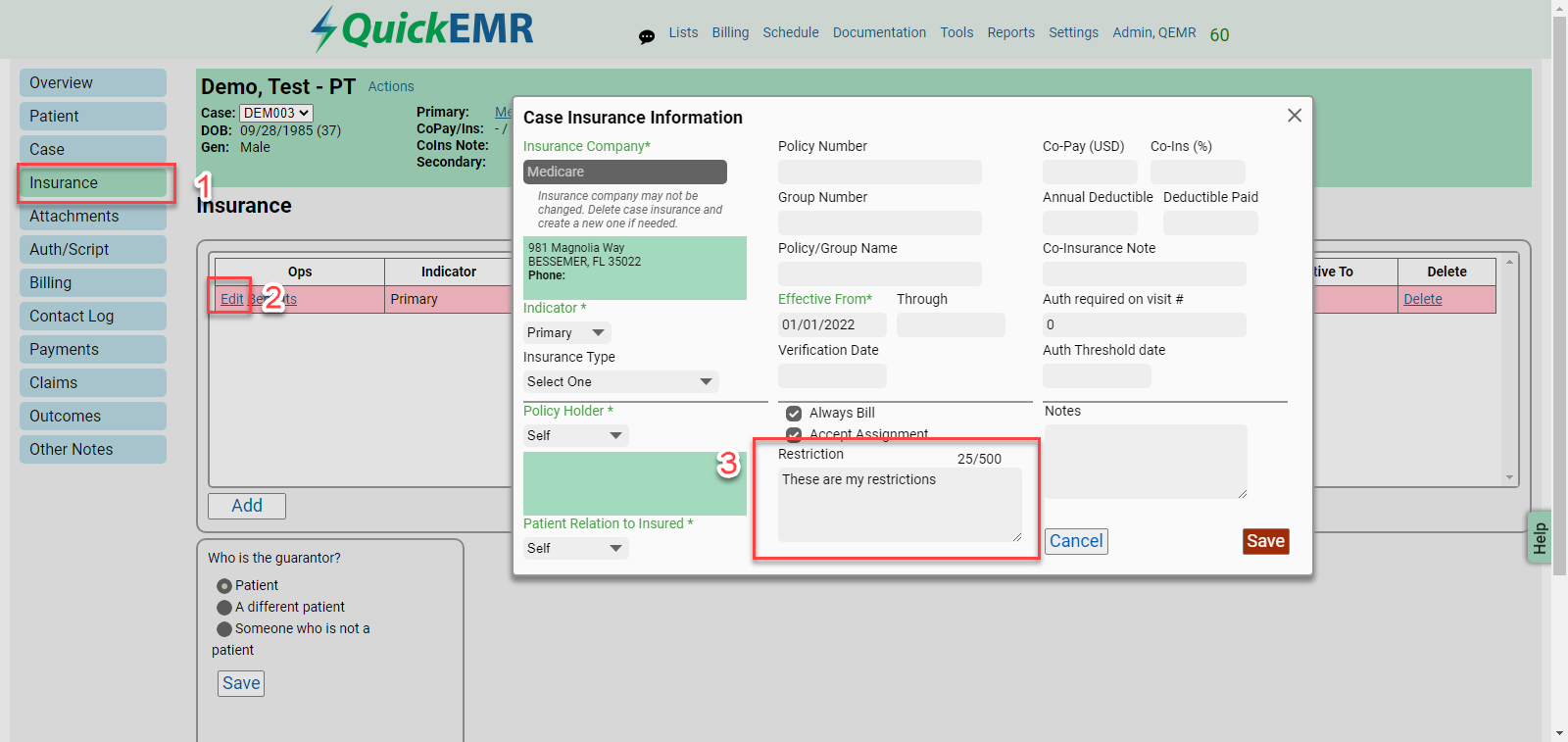The height and width of the screenshot is (742, 1568).
Task: Click Cancel in the insurance dialog
Action: pyautogui.click(x=1076, y=541)
